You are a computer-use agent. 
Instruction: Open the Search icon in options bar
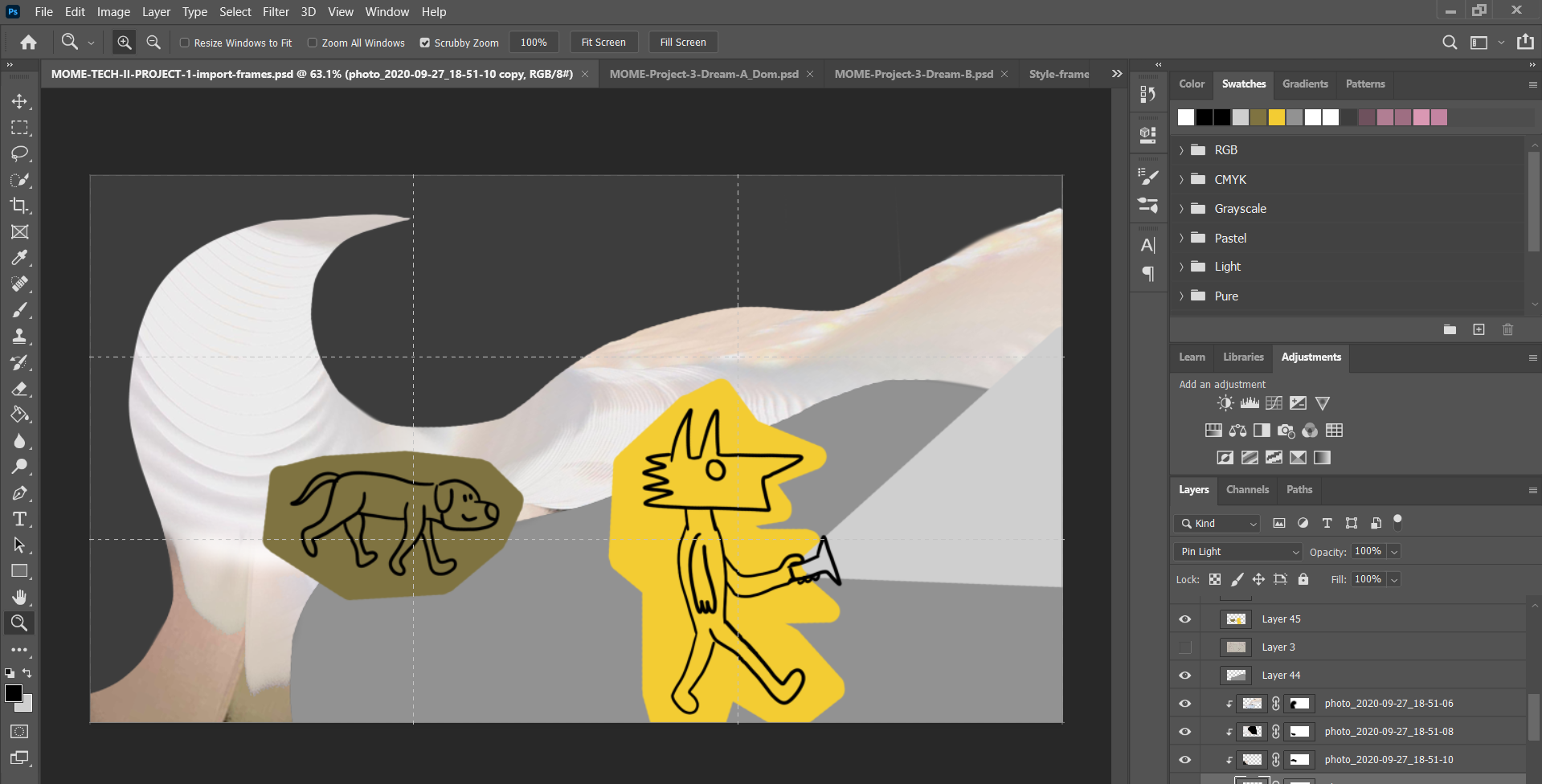tap(1450, 43)
